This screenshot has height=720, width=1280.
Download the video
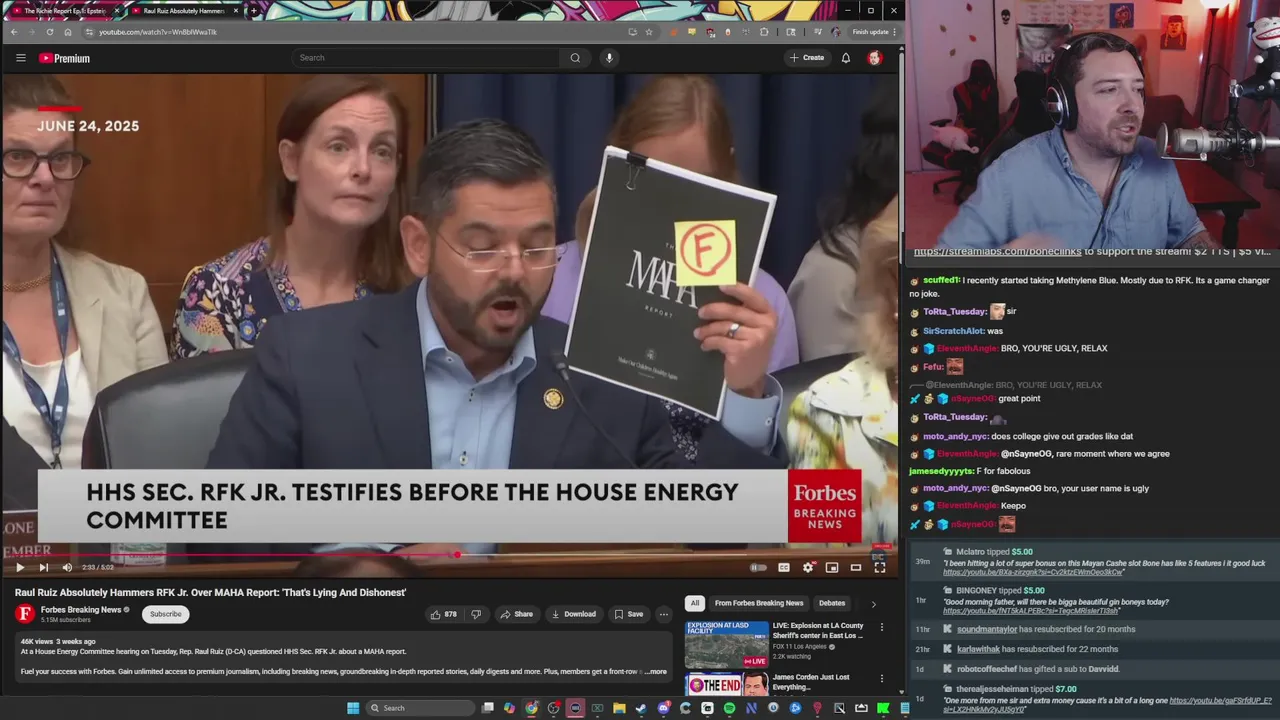pyautogui.click(x=574, y=614)
